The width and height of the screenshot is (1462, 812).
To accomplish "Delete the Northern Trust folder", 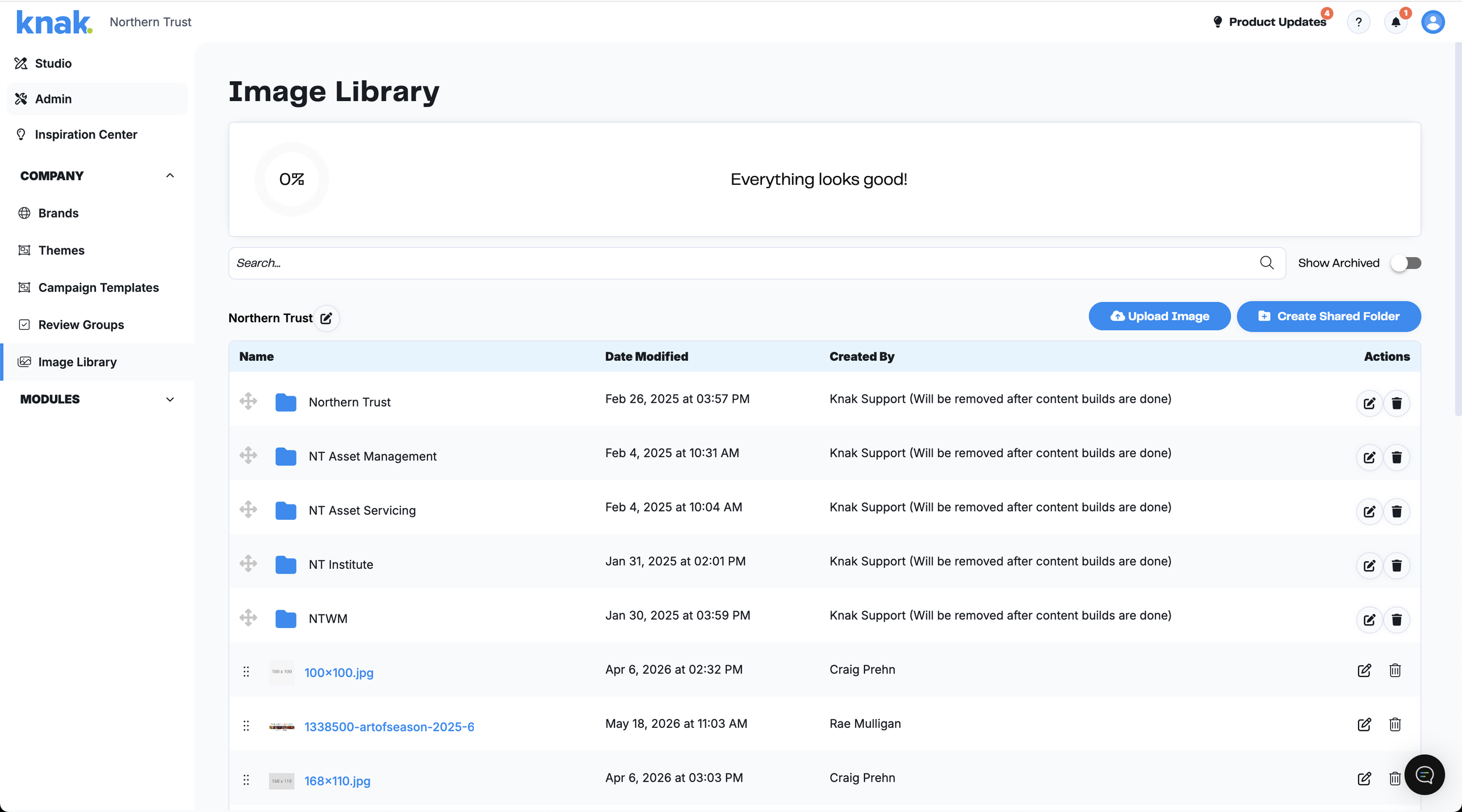I will click(x=1397, y=403).
